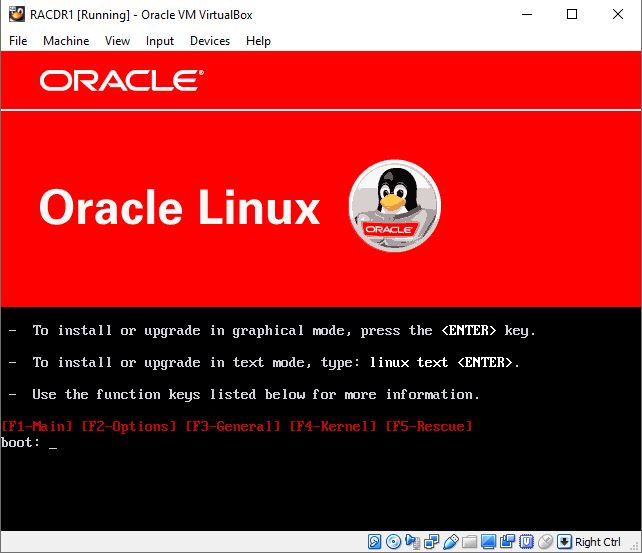Open the View menu

[117, 41]
